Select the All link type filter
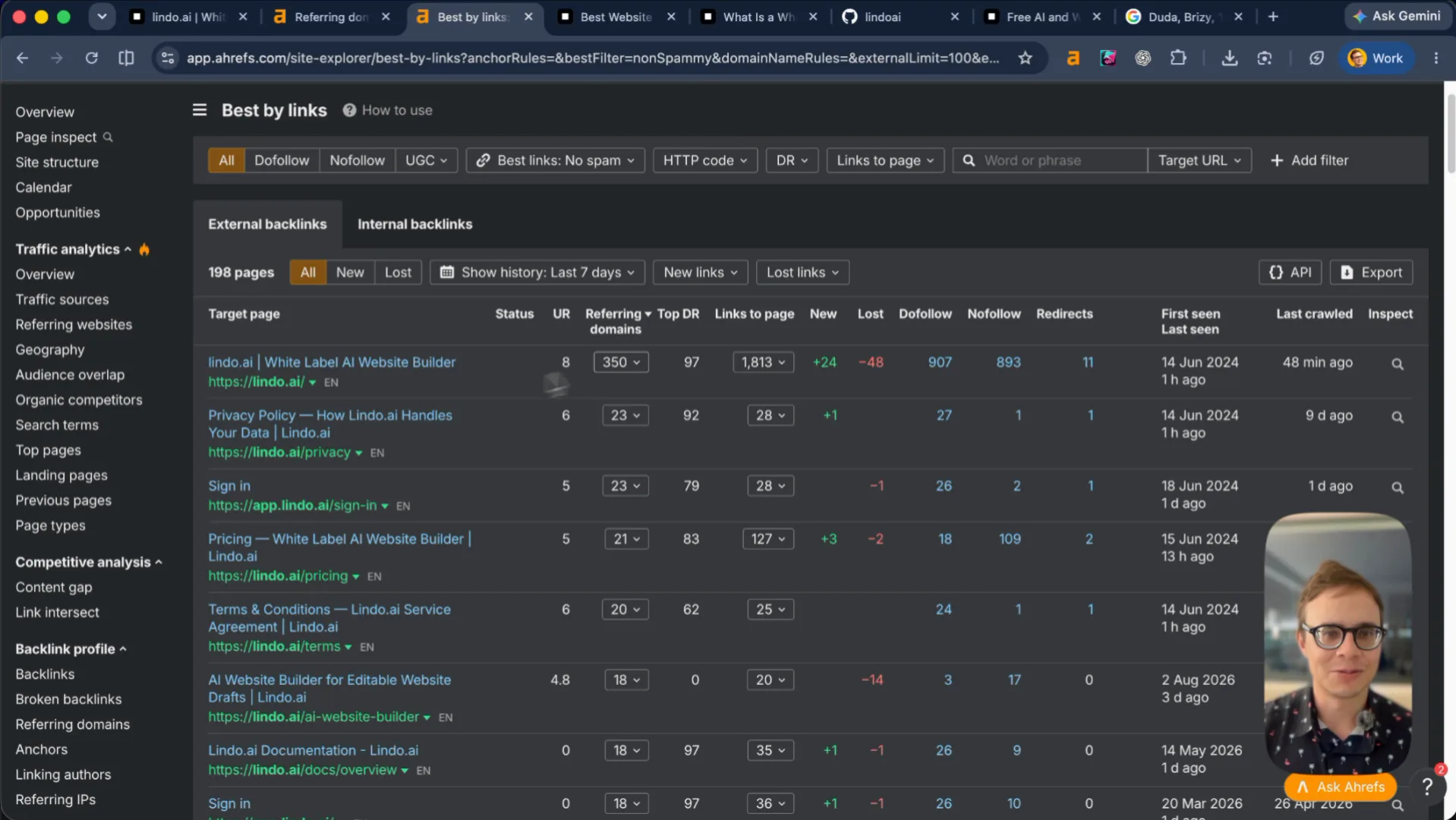This screenshot has width=1456, height=820. [226, 160]
